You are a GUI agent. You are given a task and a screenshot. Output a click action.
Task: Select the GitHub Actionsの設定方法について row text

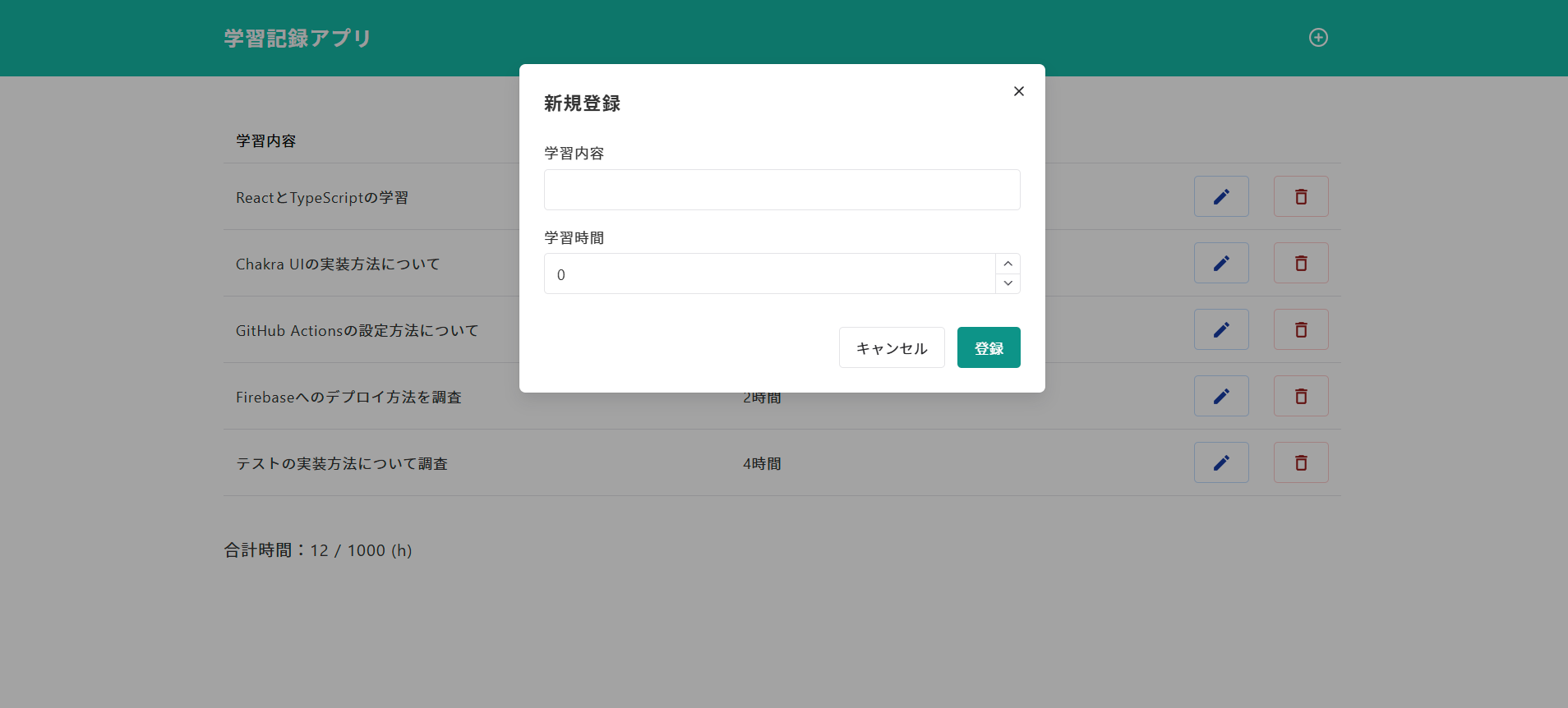(357, 331)
